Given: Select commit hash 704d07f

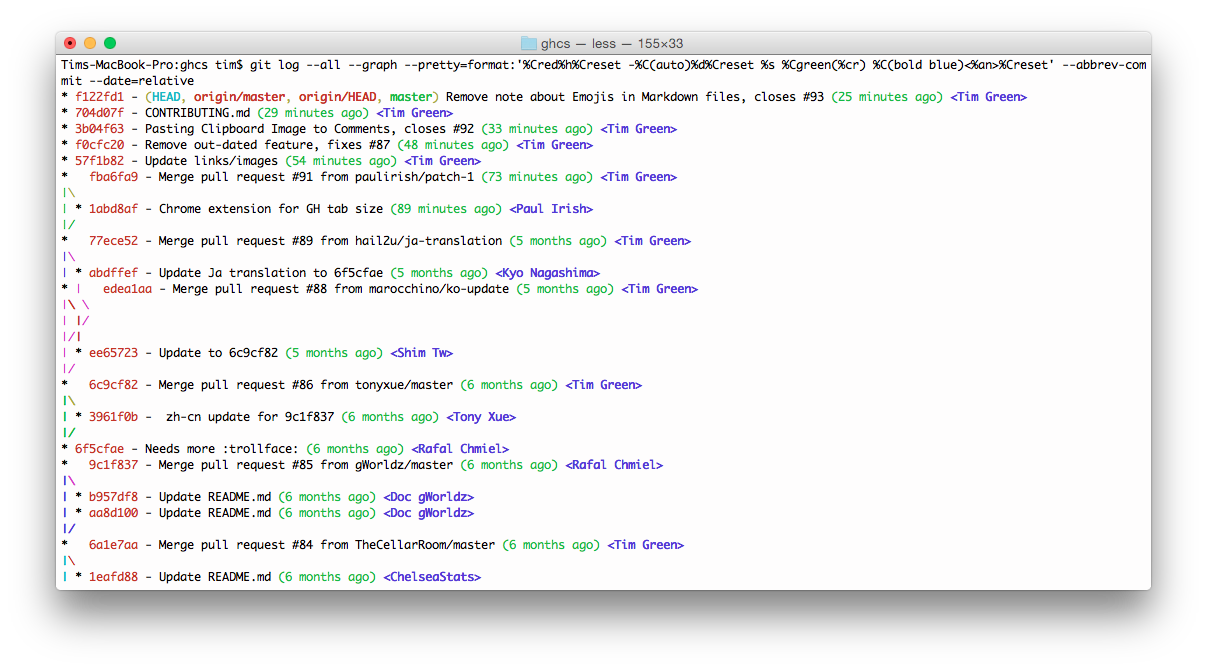Looking at the screenshot, I should pos(99,113).
